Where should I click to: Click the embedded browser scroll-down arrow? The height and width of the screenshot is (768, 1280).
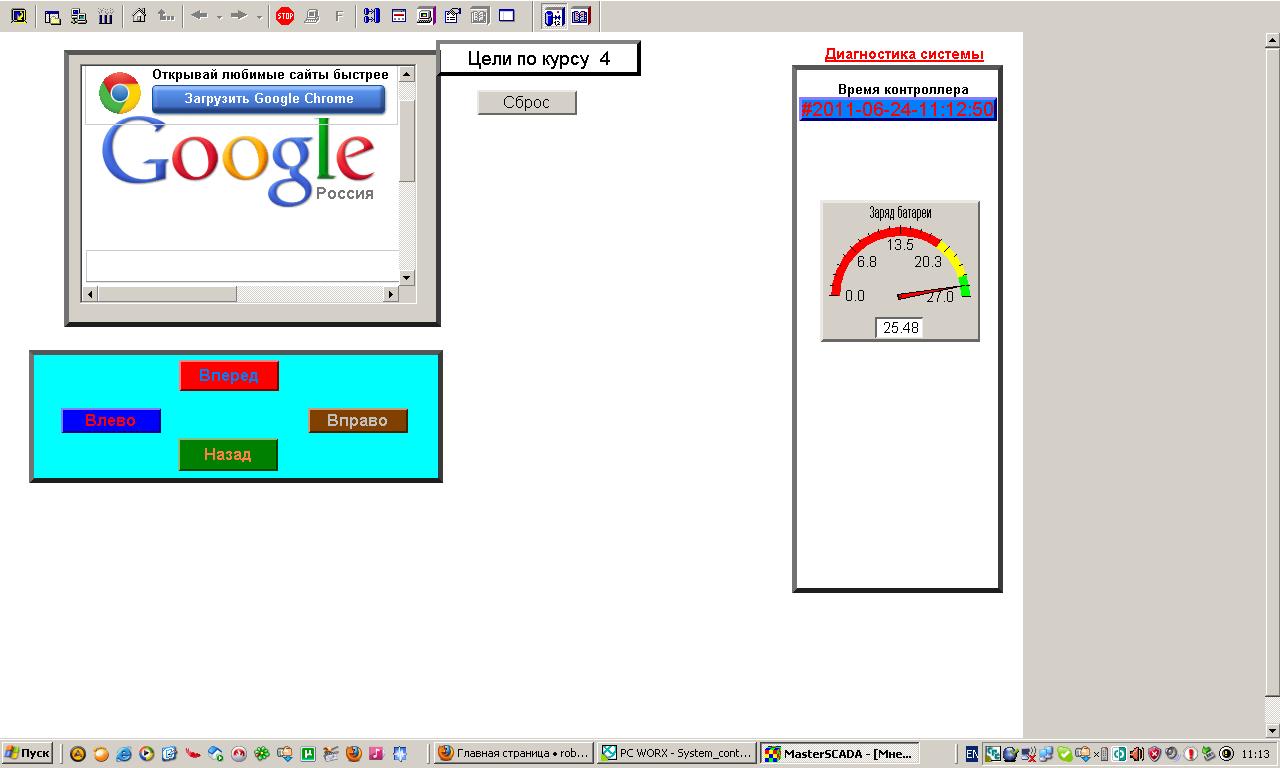407,277
